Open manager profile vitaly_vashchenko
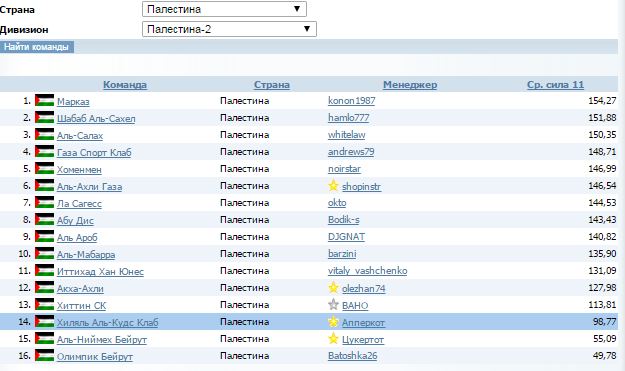The height and width of the screenshot is (371, 625). pos(368,271)
